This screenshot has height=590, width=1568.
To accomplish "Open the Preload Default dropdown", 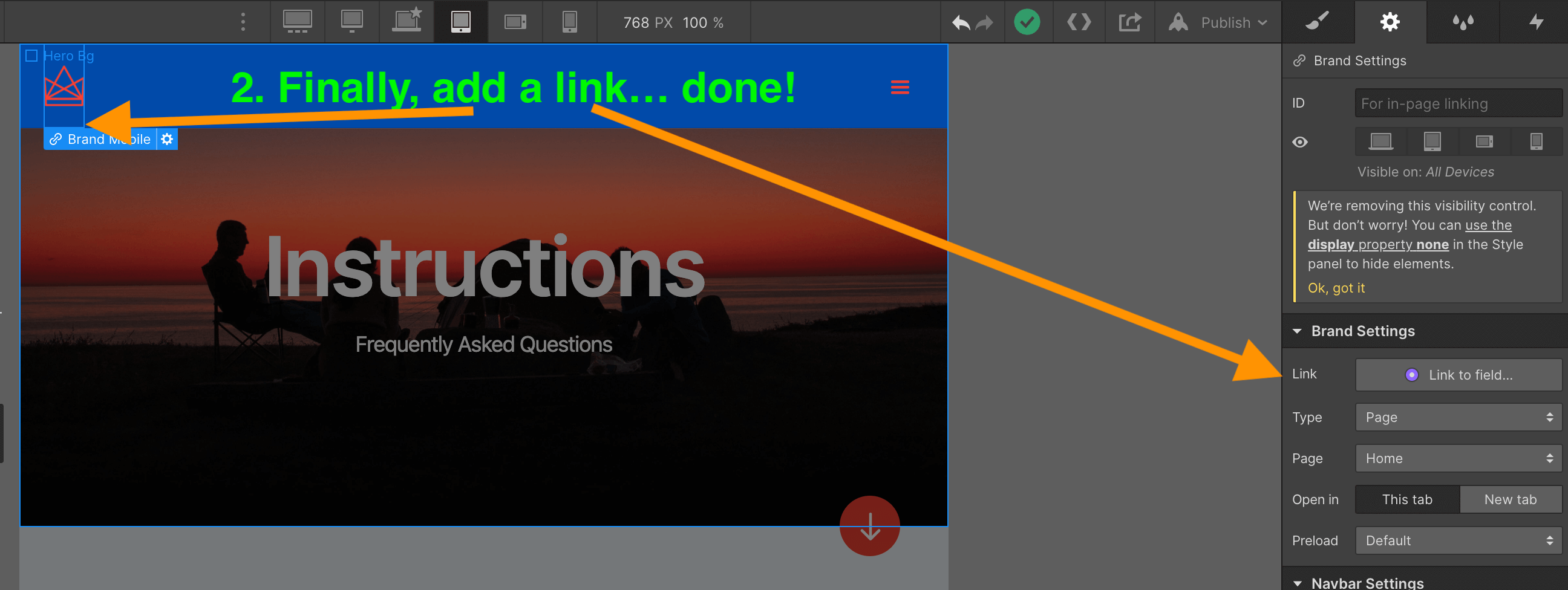I will (x=1458, y=540).
